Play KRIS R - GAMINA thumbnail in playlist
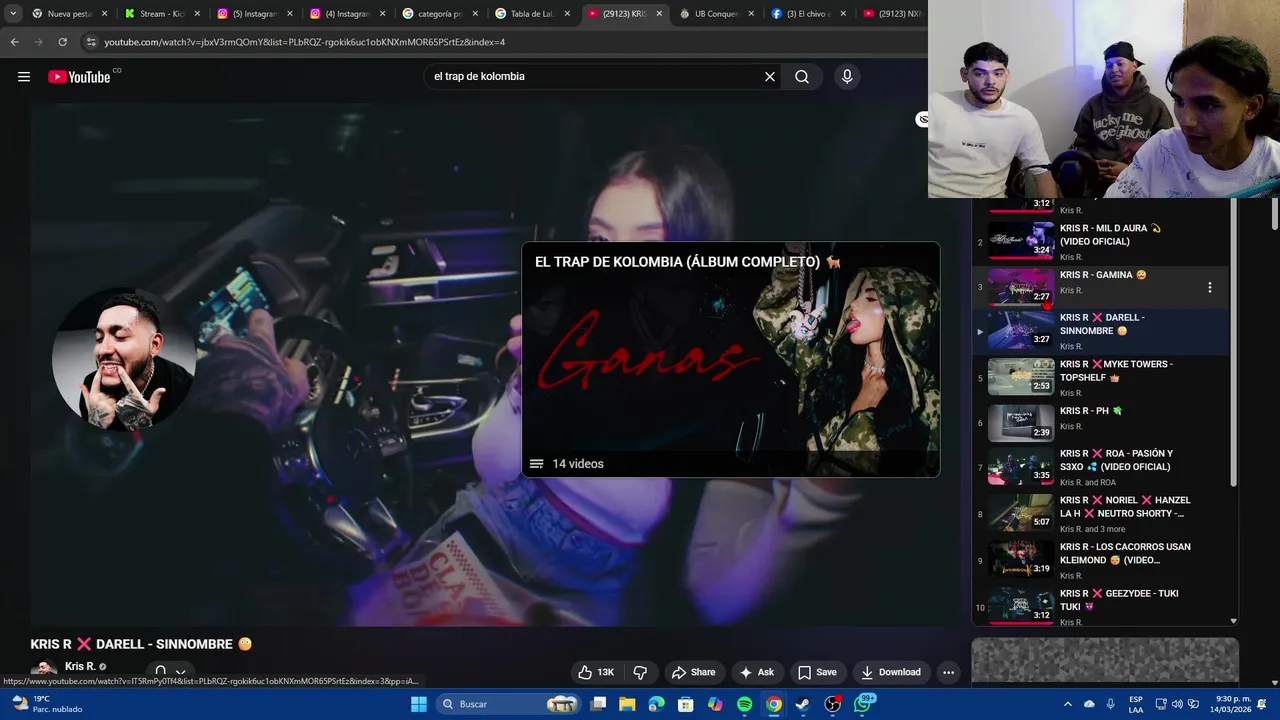 [1021, 287]
